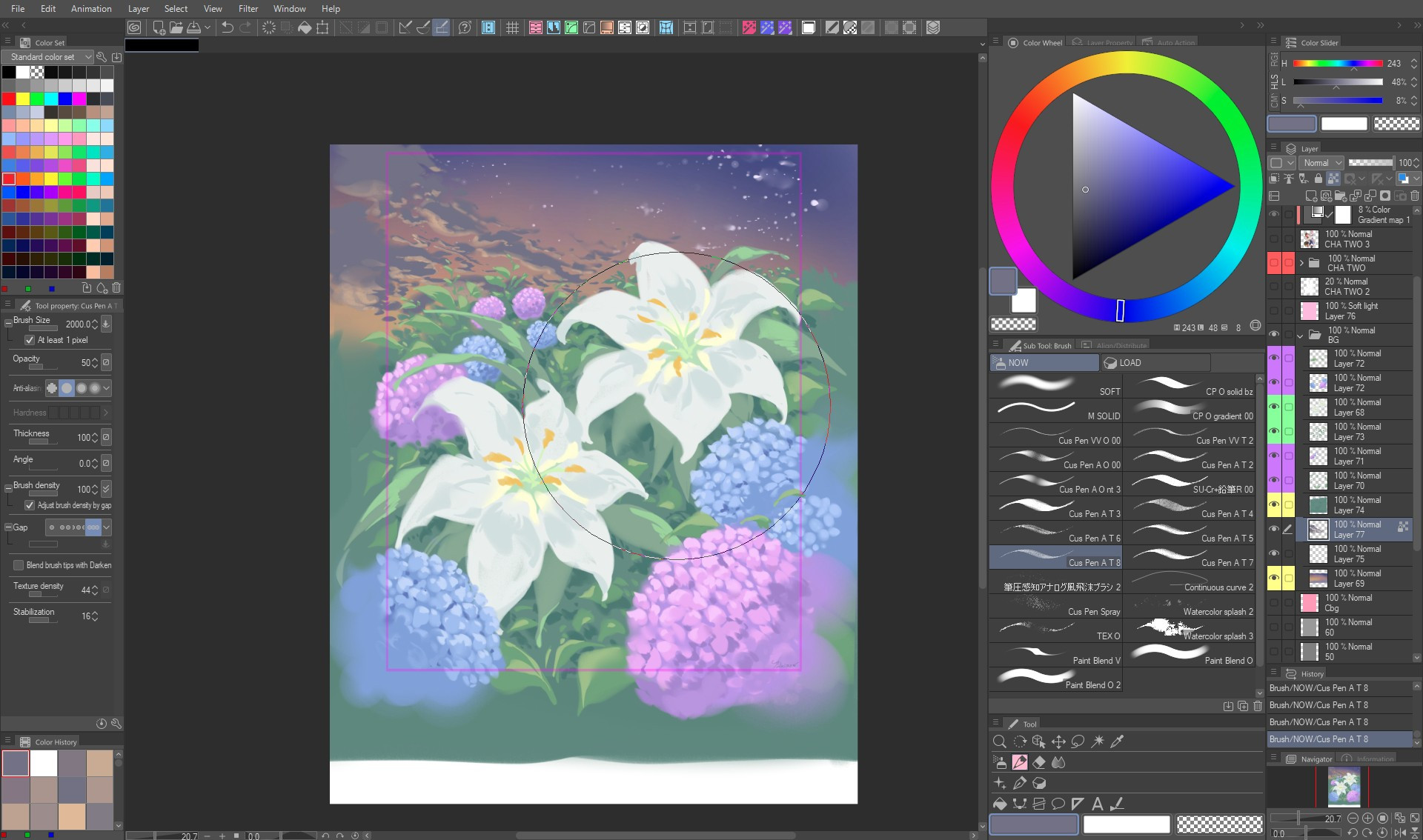Select the 'Cus Pen Spray' brush
The image size is (1423, 840).
tap(1055, 607)
